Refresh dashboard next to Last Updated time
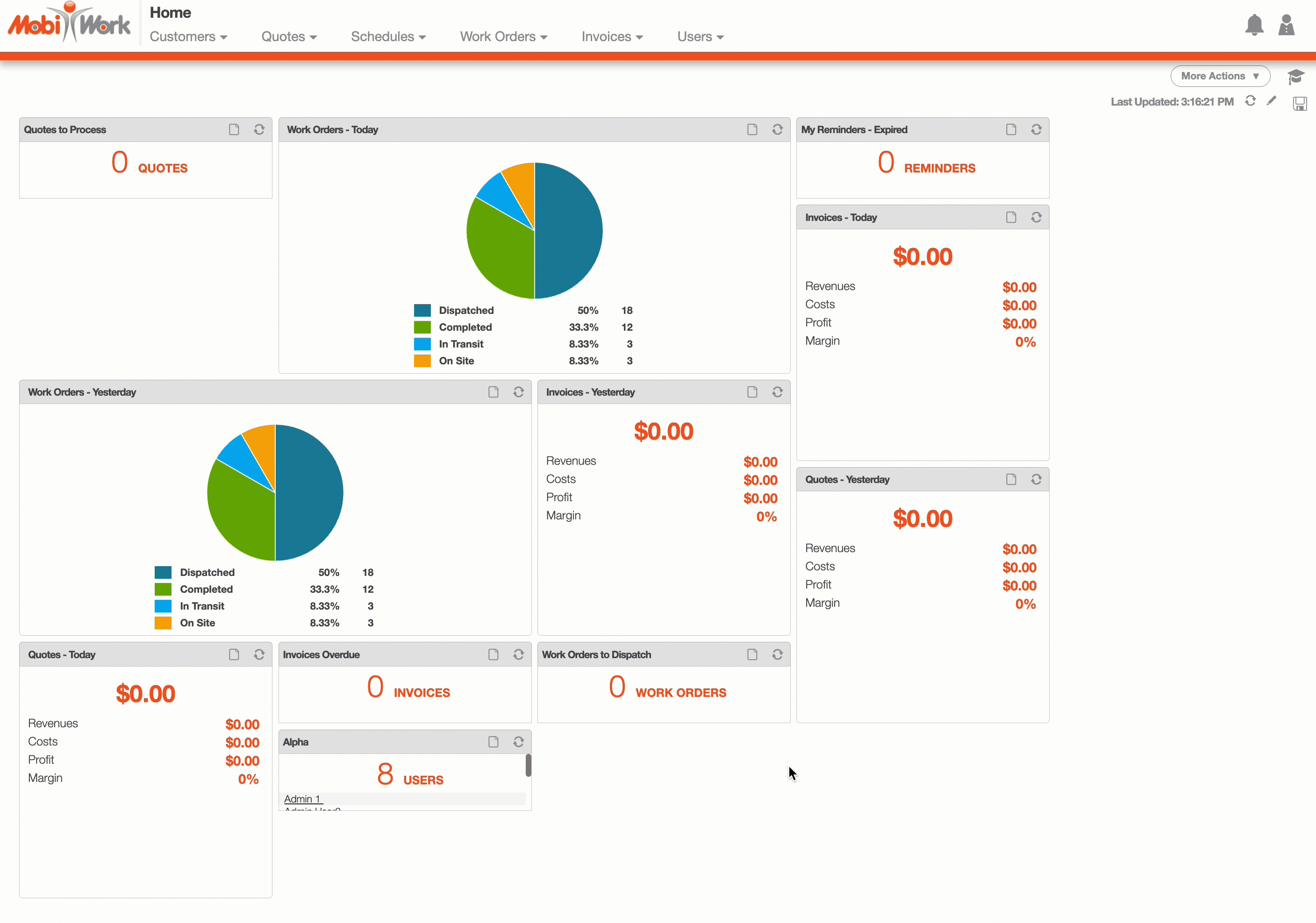 point(1250,101)
